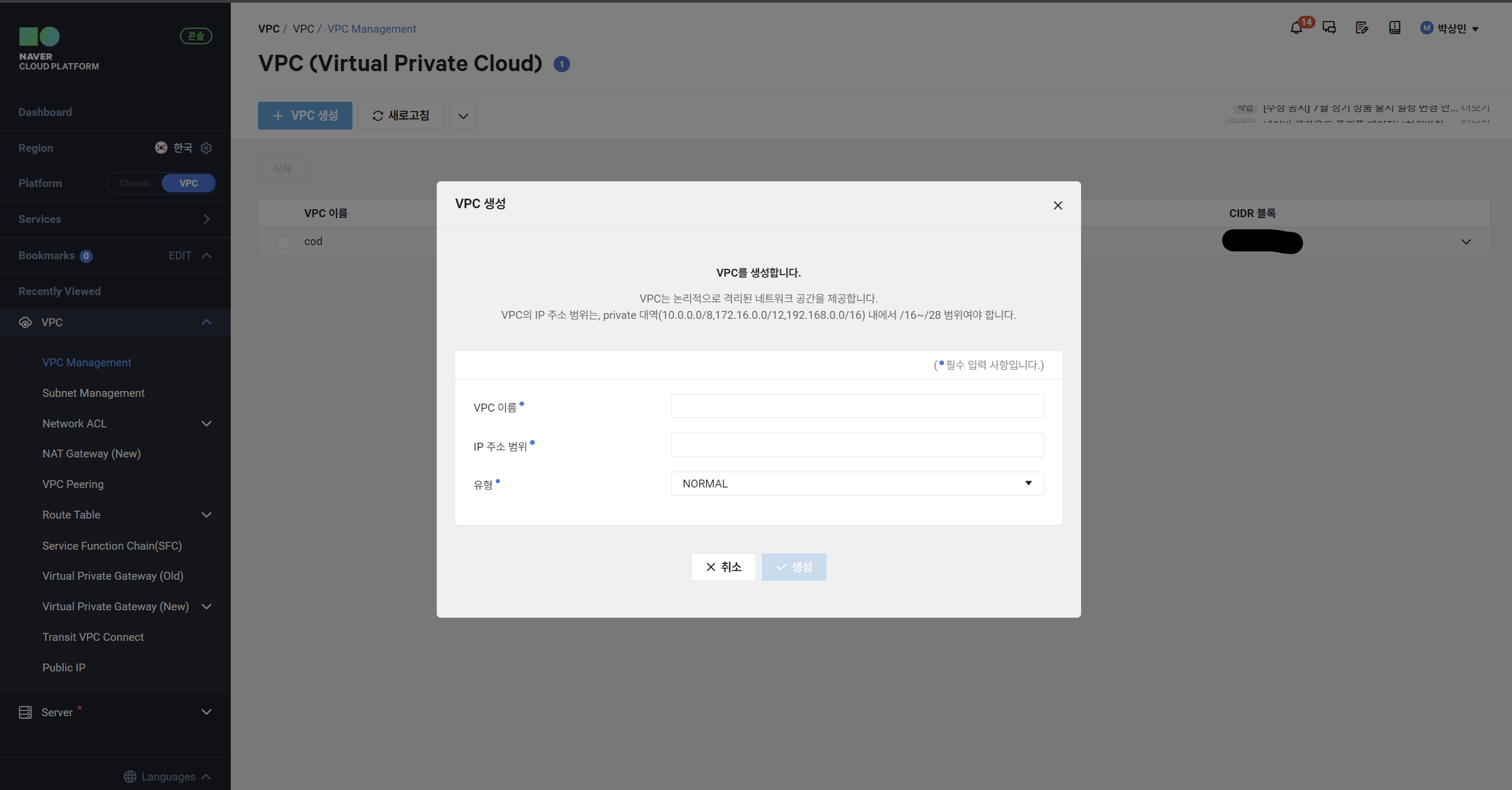Select the radio button for cod VPC
The image size is (1512, 790).
point(283,242)
